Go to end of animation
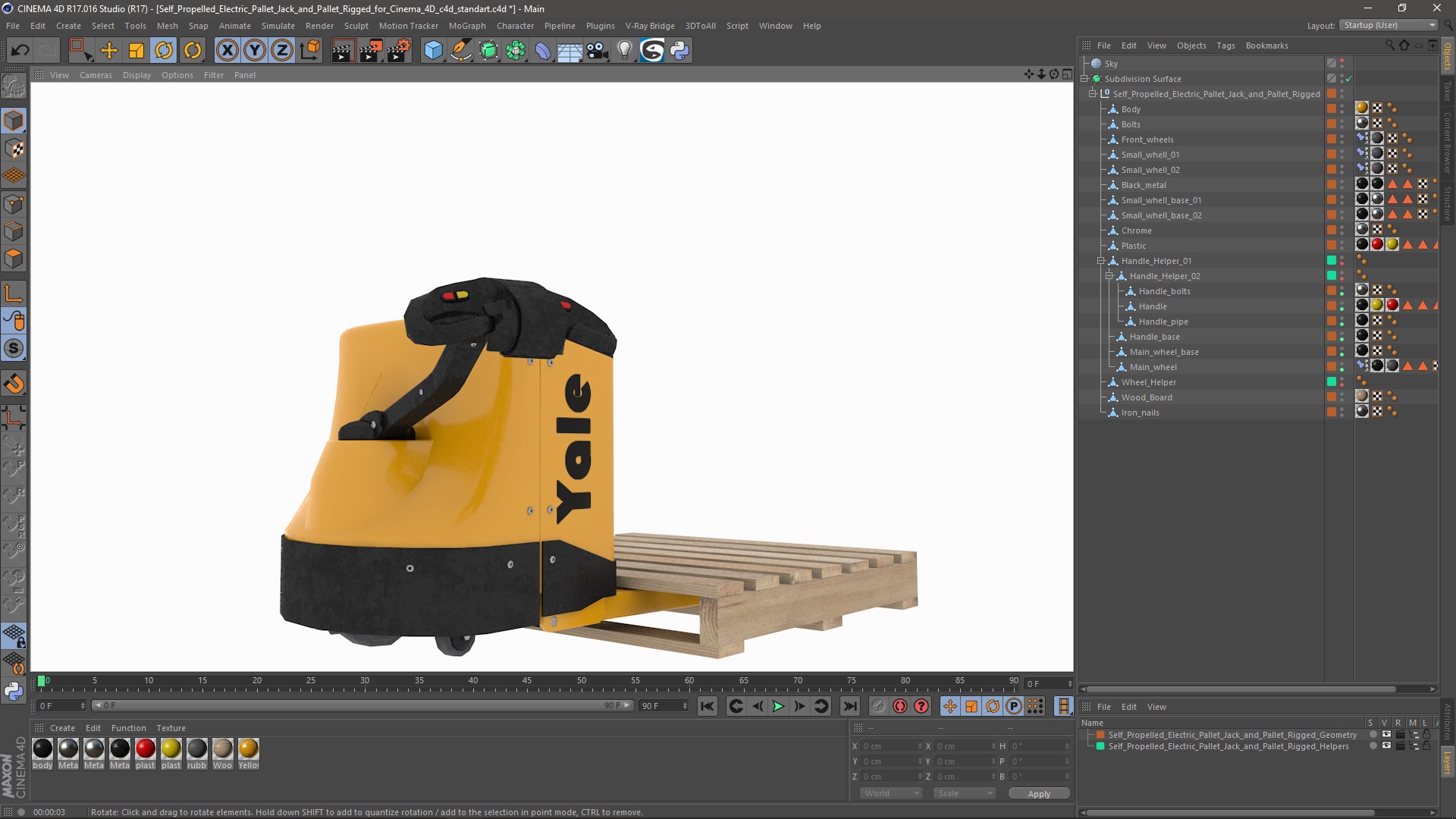1456x819 pixels. pyautogui.click(x=850, y=706)
